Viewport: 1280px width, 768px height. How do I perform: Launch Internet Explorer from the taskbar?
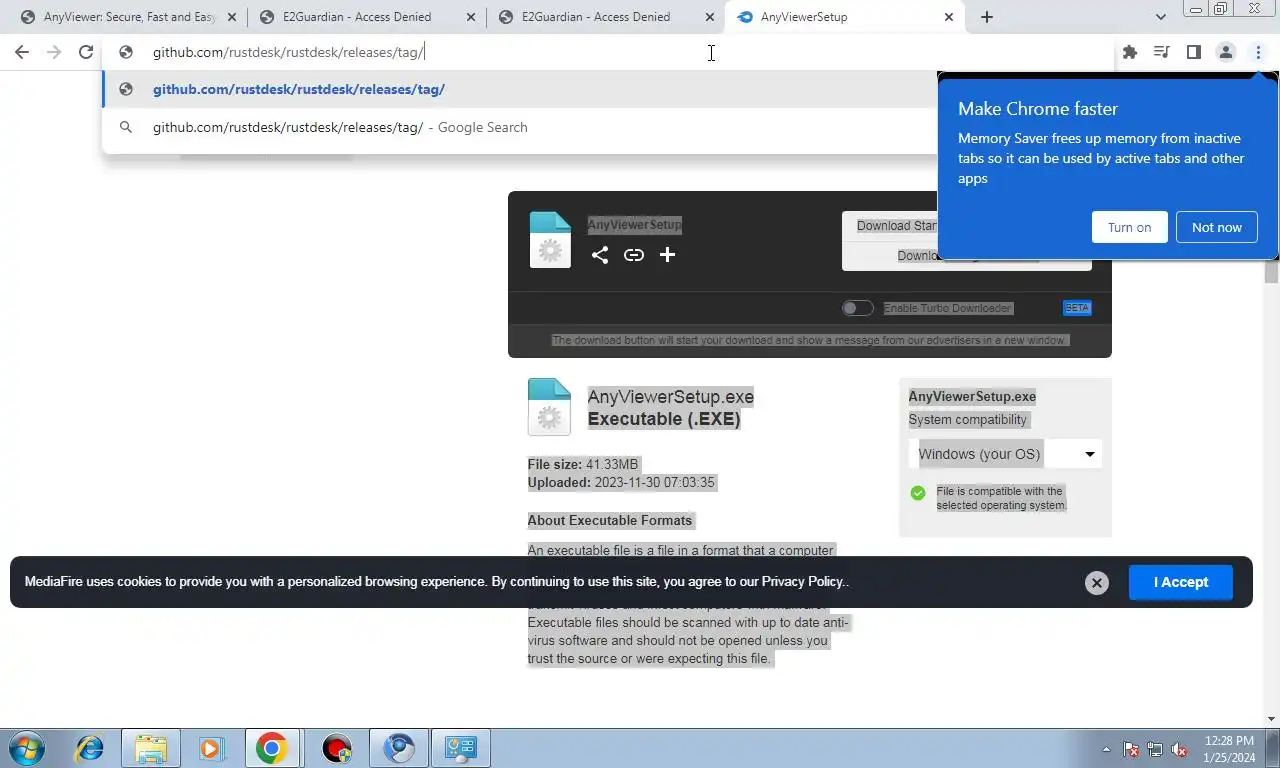90,748
